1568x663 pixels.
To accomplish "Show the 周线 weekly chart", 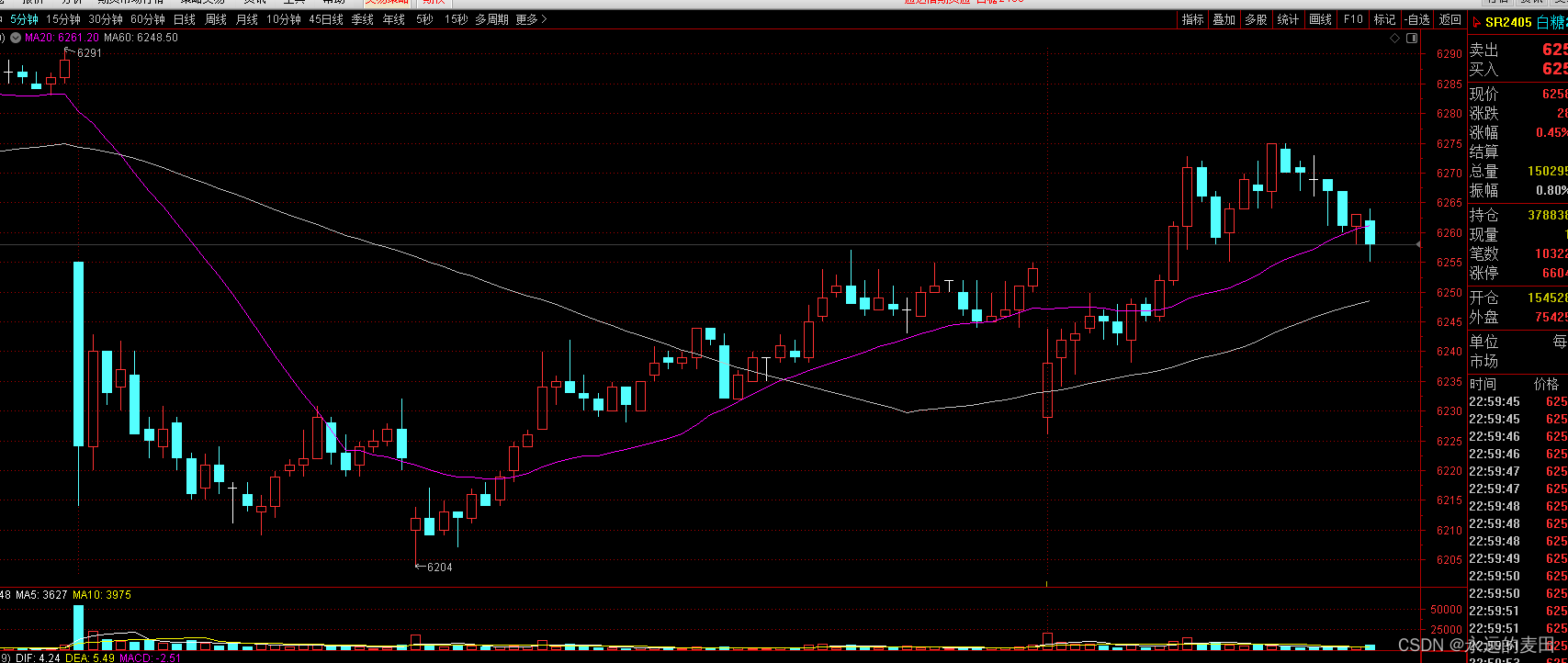I will point(216,19).
